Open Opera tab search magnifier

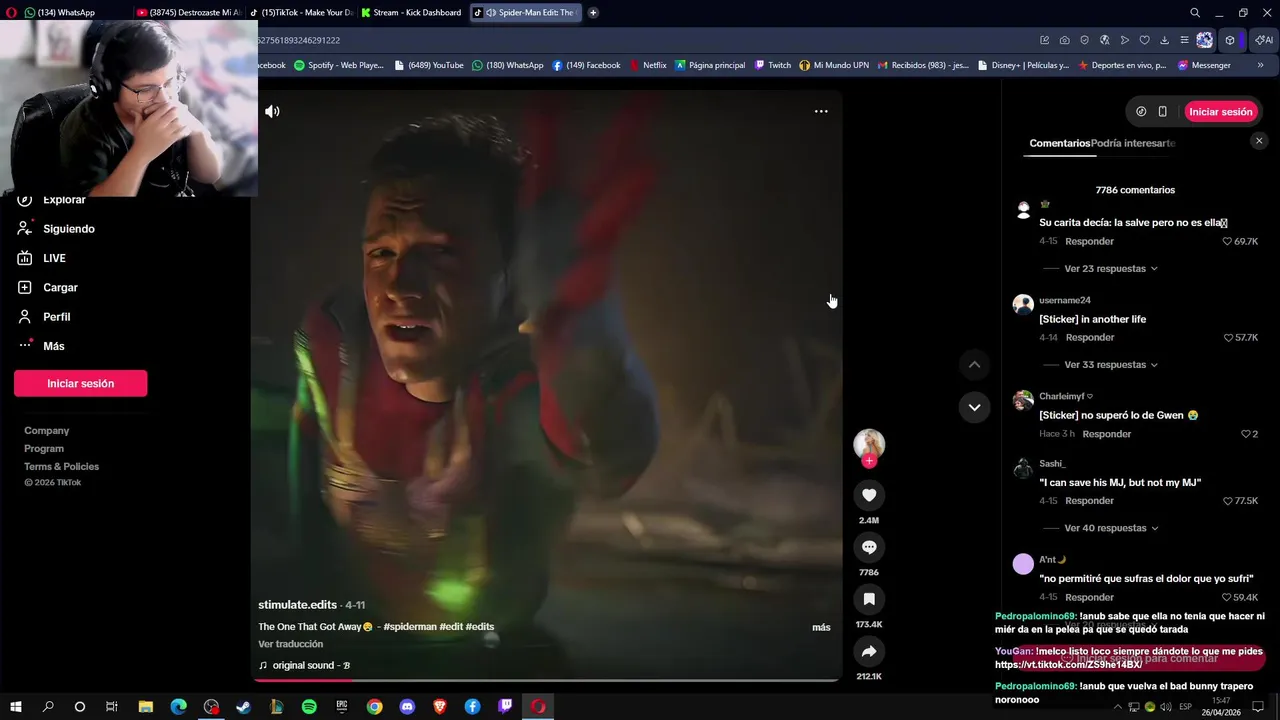(1195, 13)
